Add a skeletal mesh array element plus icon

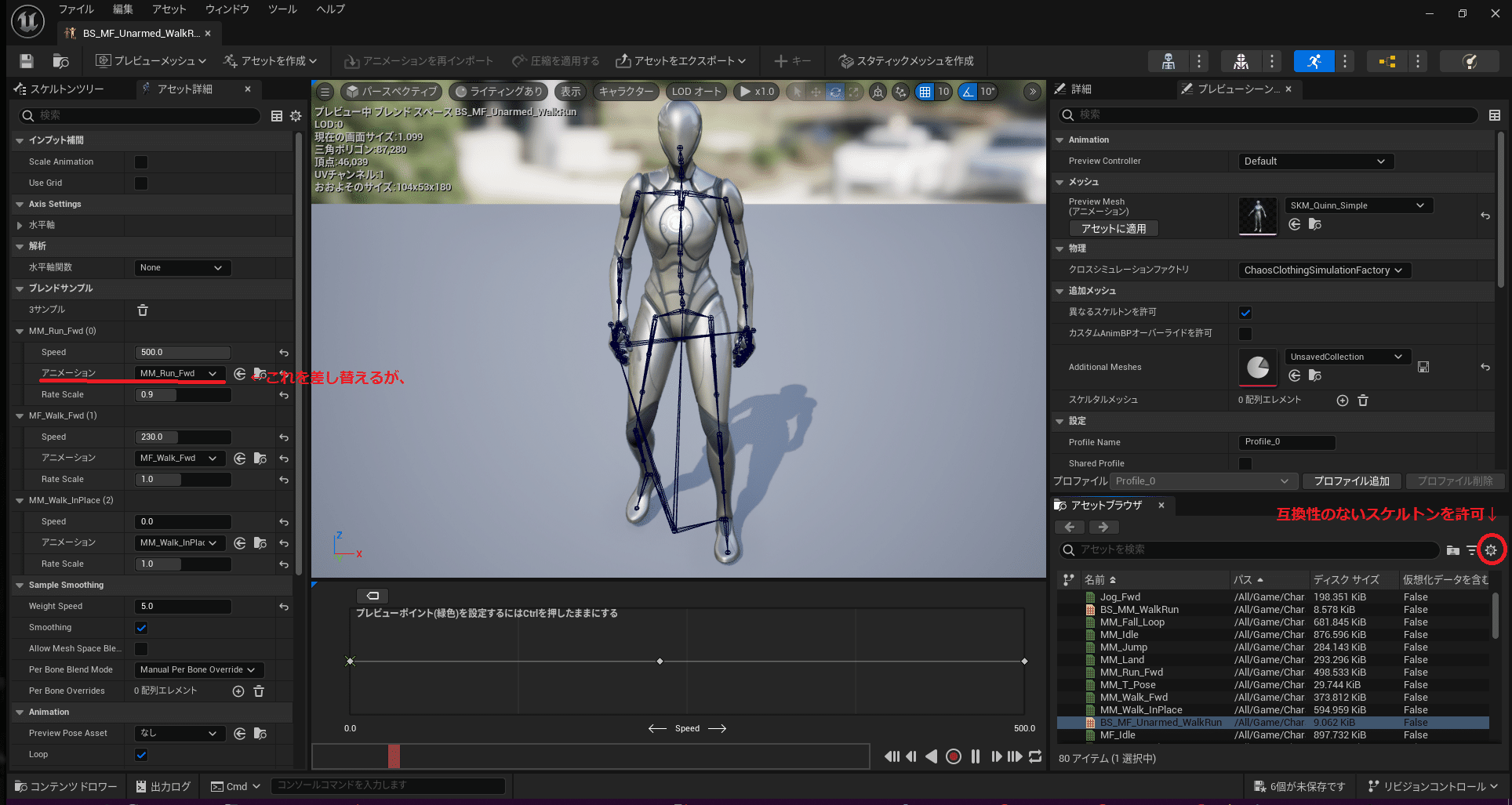(1343, 401)
